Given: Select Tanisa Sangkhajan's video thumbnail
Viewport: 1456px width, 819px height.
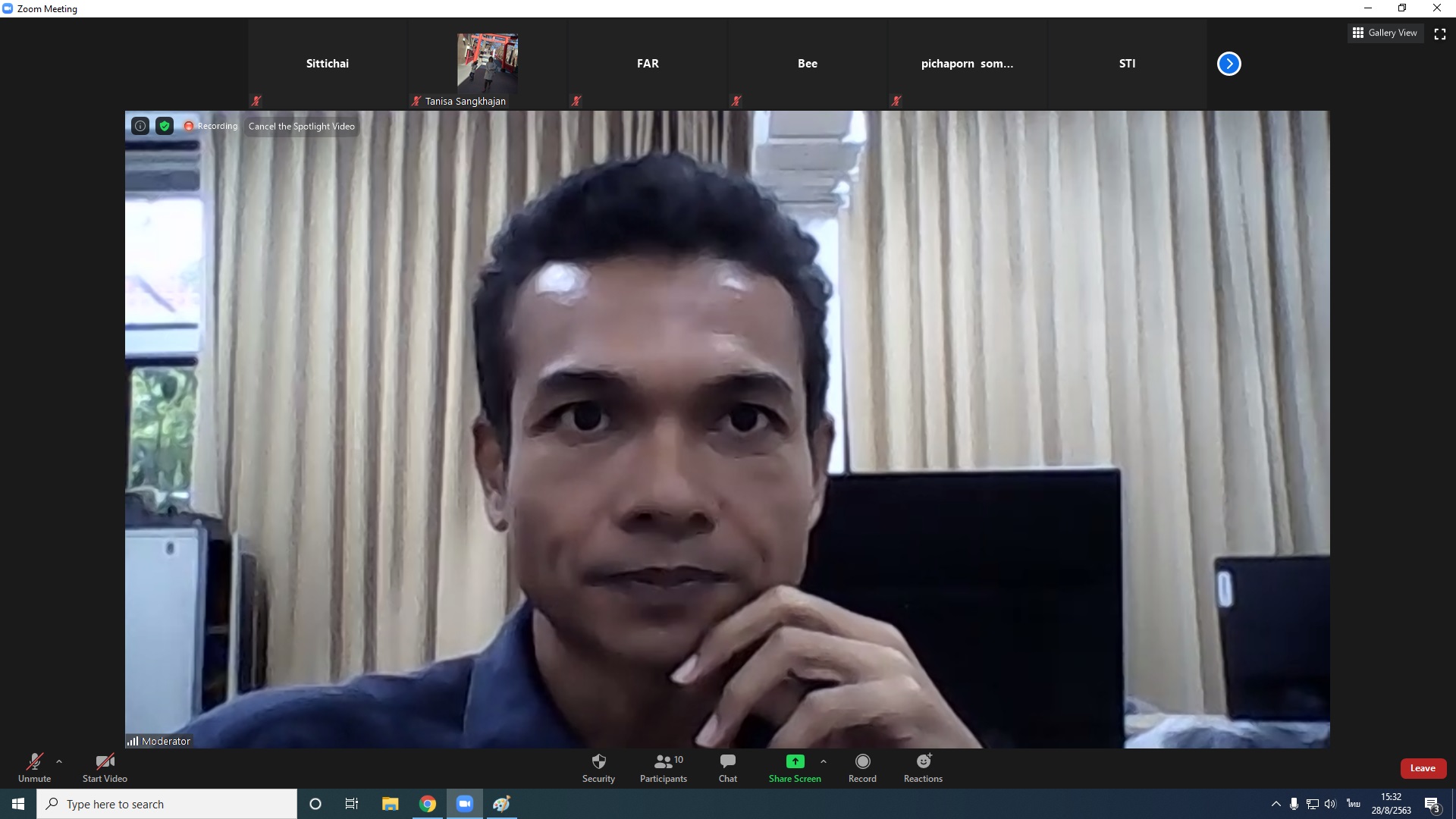Looking at the screenshot, I should [488, 64].
